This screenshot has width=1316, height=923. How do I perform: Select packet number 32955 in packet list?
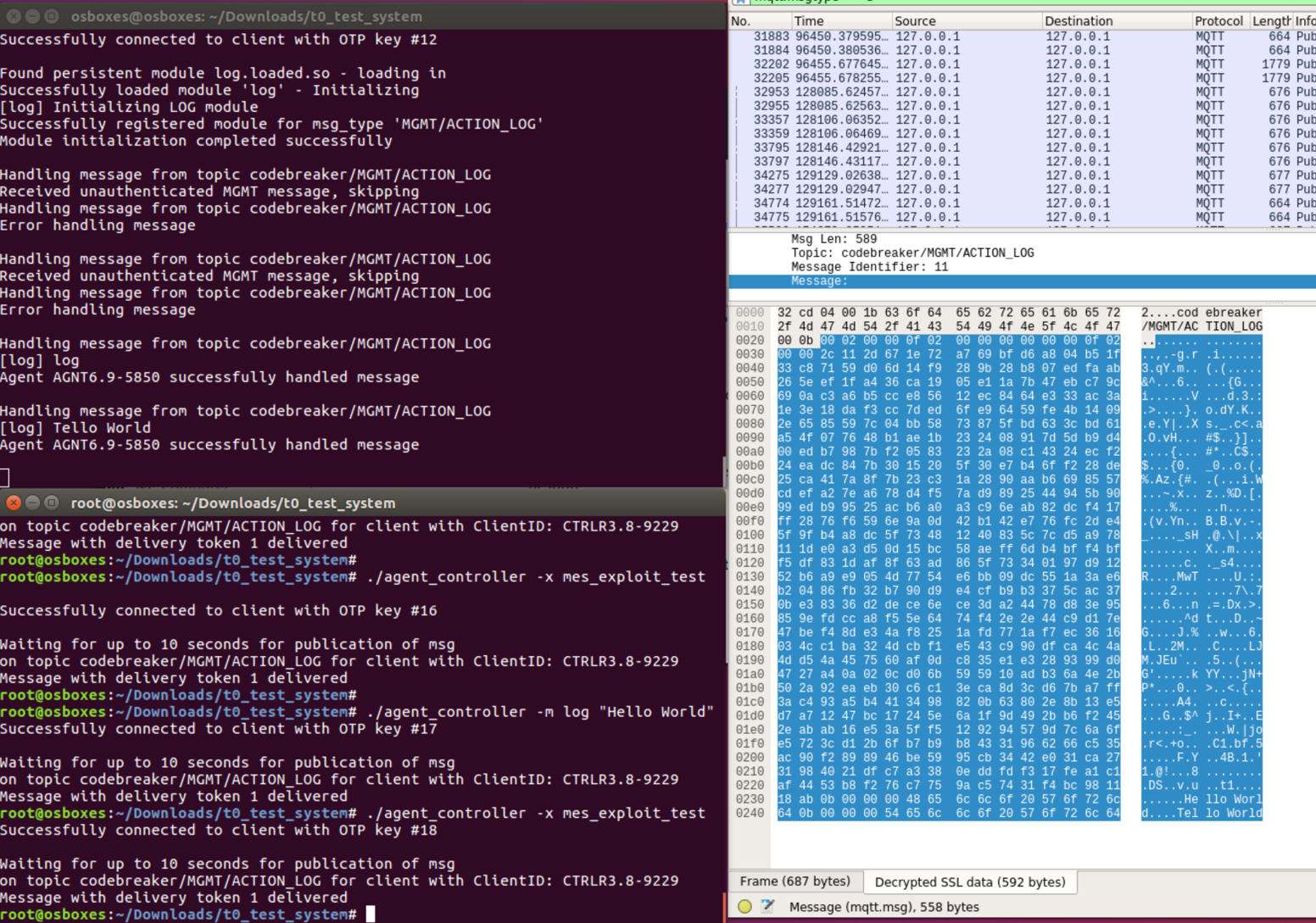(1023, 106)
